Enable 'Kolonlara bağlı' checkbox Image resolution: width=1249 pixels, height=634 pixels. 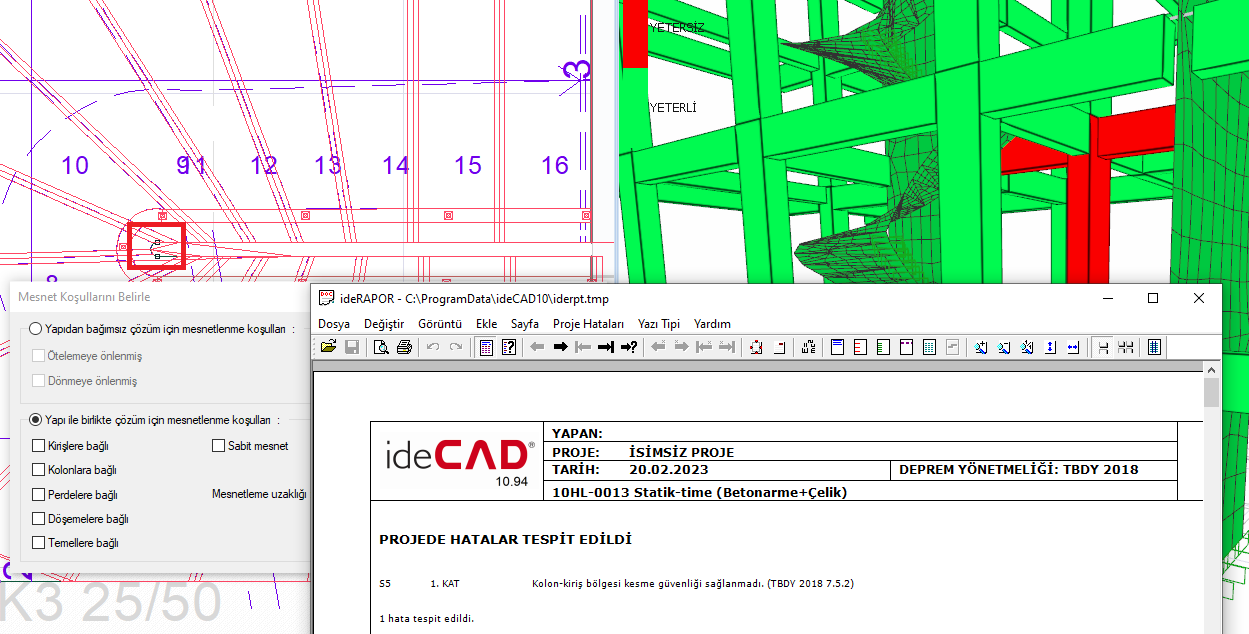tap(39, 470)
